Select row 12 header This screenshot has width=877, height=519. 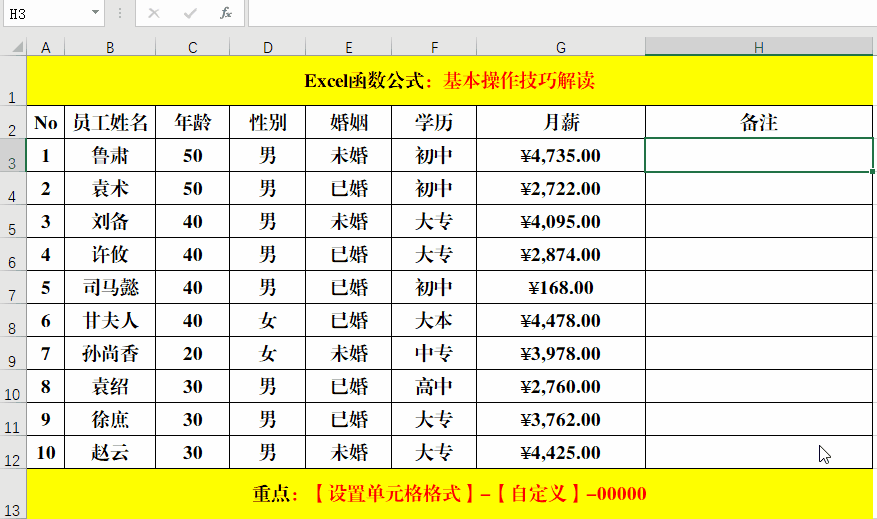[13, 452]
